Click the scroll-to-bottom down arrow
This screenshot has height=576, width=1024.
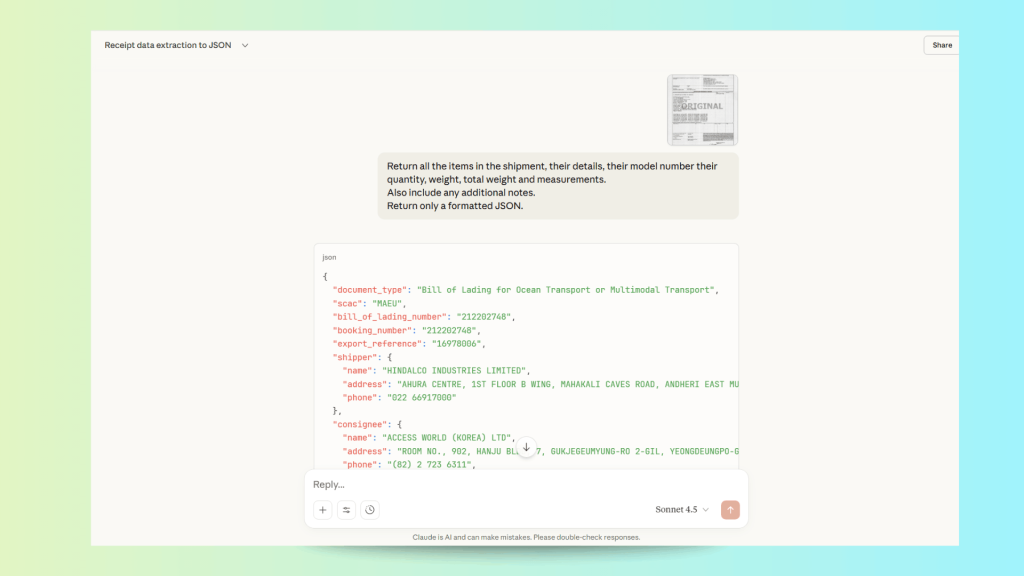pyautogui.click(x=526, y=447)
